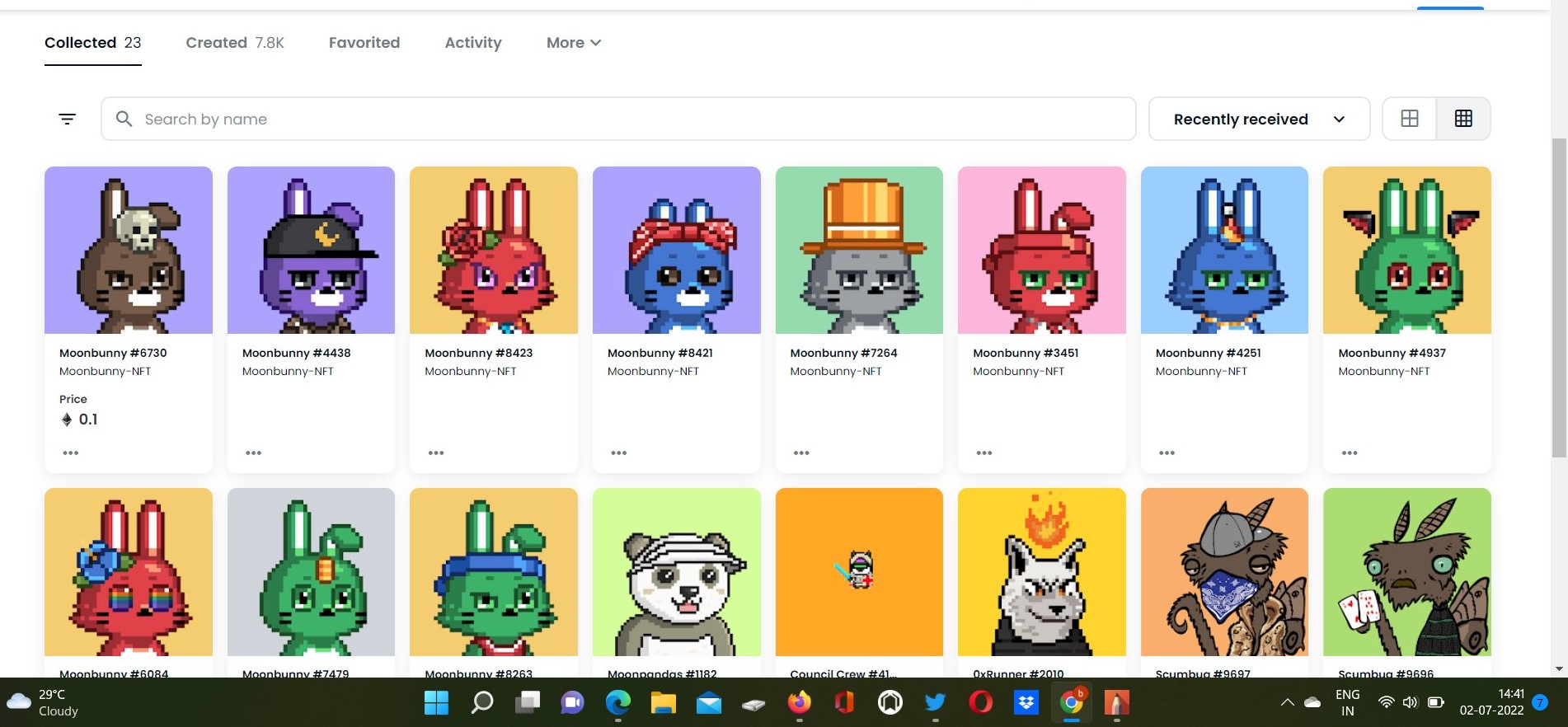Open Moonbunny #7264 image thumbnail
This screenshot has height=727, width=1568.
859,251
